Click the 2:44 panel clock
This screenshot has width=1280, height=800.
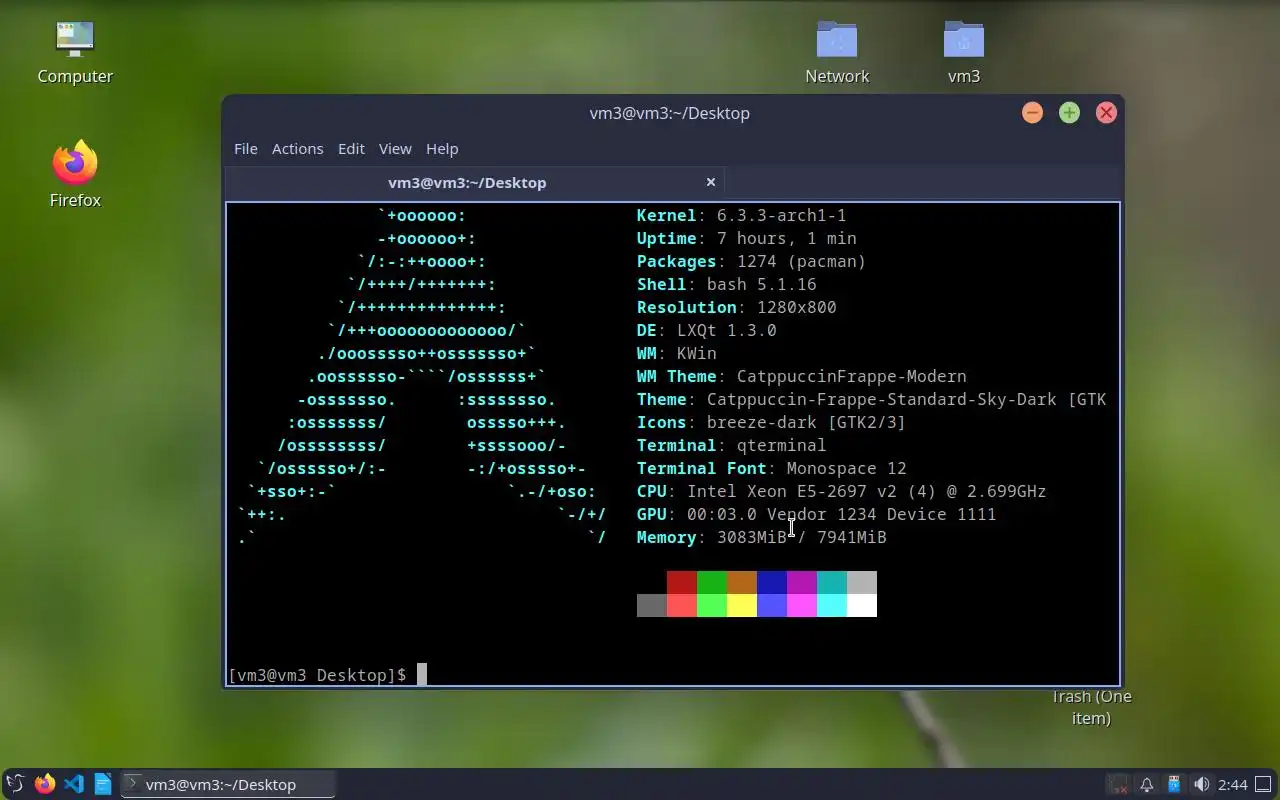1233,784
